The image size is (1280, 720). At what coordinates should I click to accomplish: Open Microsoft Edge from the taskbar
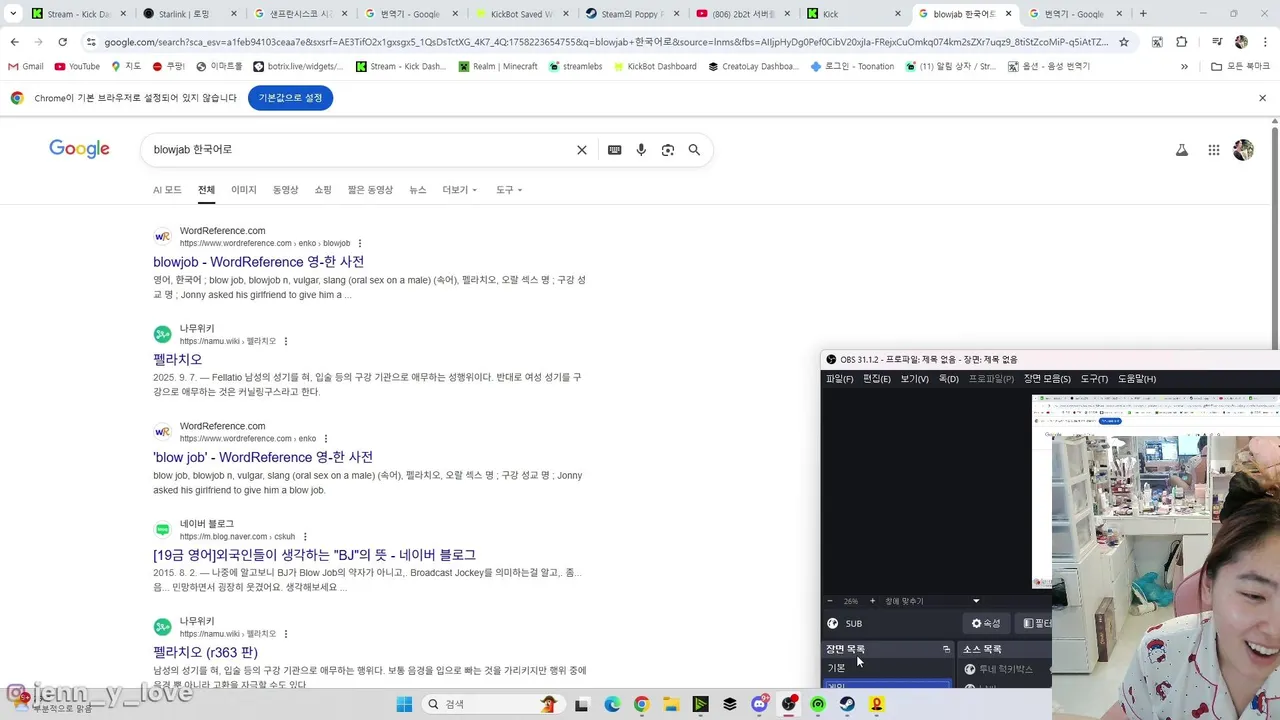(x=612, y=704)
